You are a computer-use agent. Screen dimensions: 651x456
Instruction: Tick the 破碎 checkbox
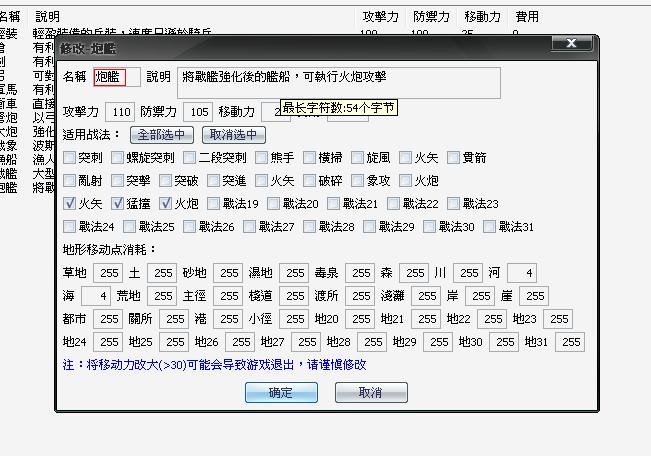coord(310,180)
